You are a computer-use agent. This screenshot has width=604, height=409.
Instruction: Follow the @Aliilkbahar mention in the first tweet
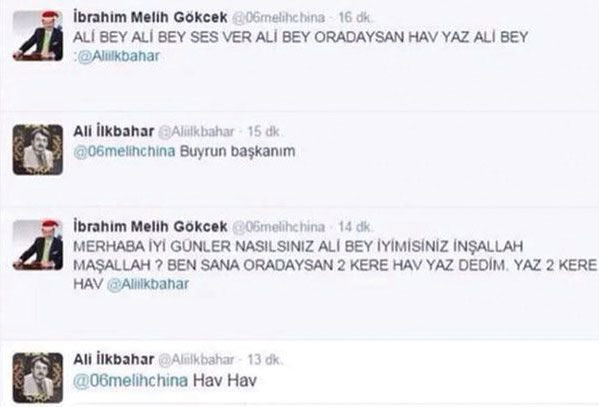pos(118,57)
